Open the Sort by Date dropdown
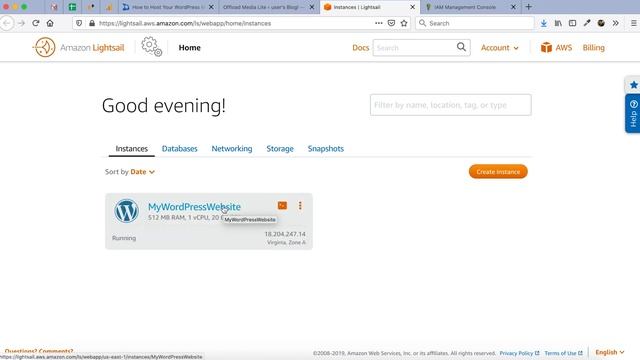Viewport: 640px width, 360px height. 142,172
